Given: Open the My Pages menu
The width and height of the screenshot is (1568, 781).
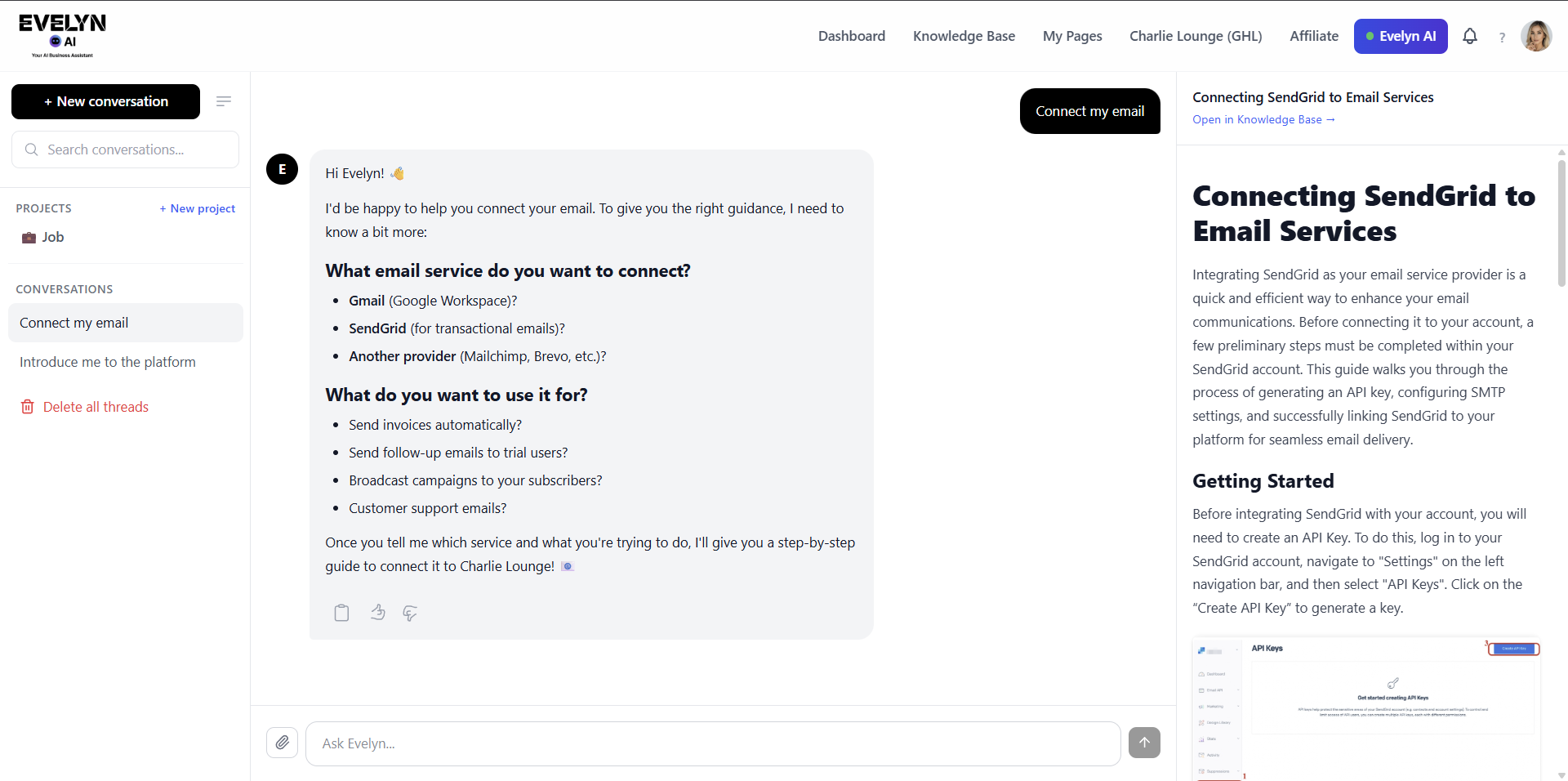Looking at the screenshot, I should point(1072,36).
